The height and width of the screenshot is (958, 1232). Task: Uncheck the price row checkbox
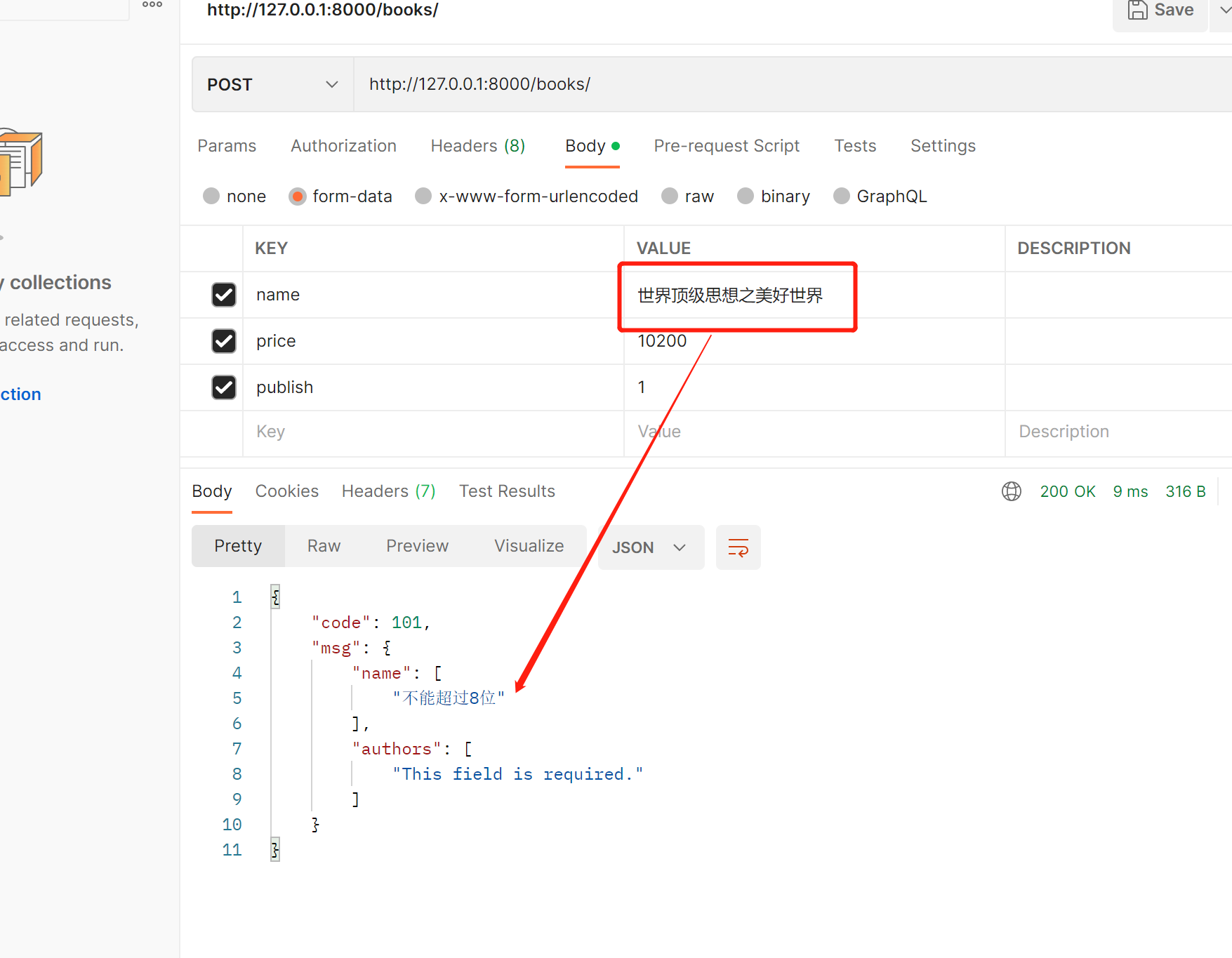tap(224, 341)
